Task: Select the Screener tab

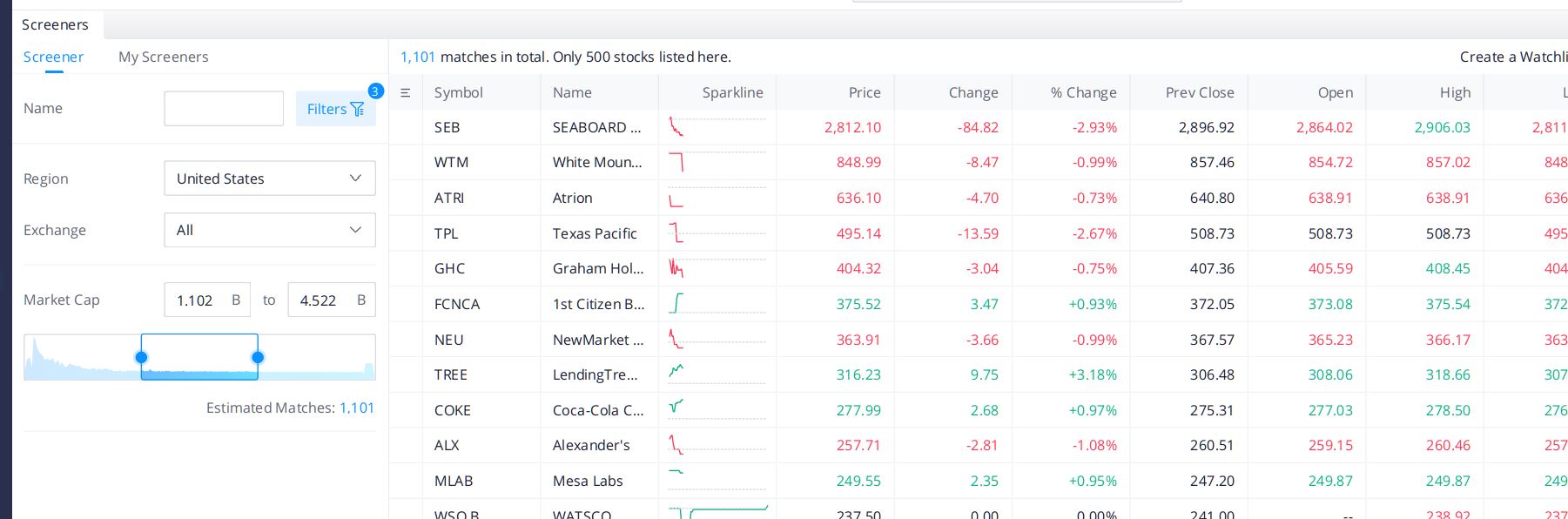Action: [x=53, y=57]
